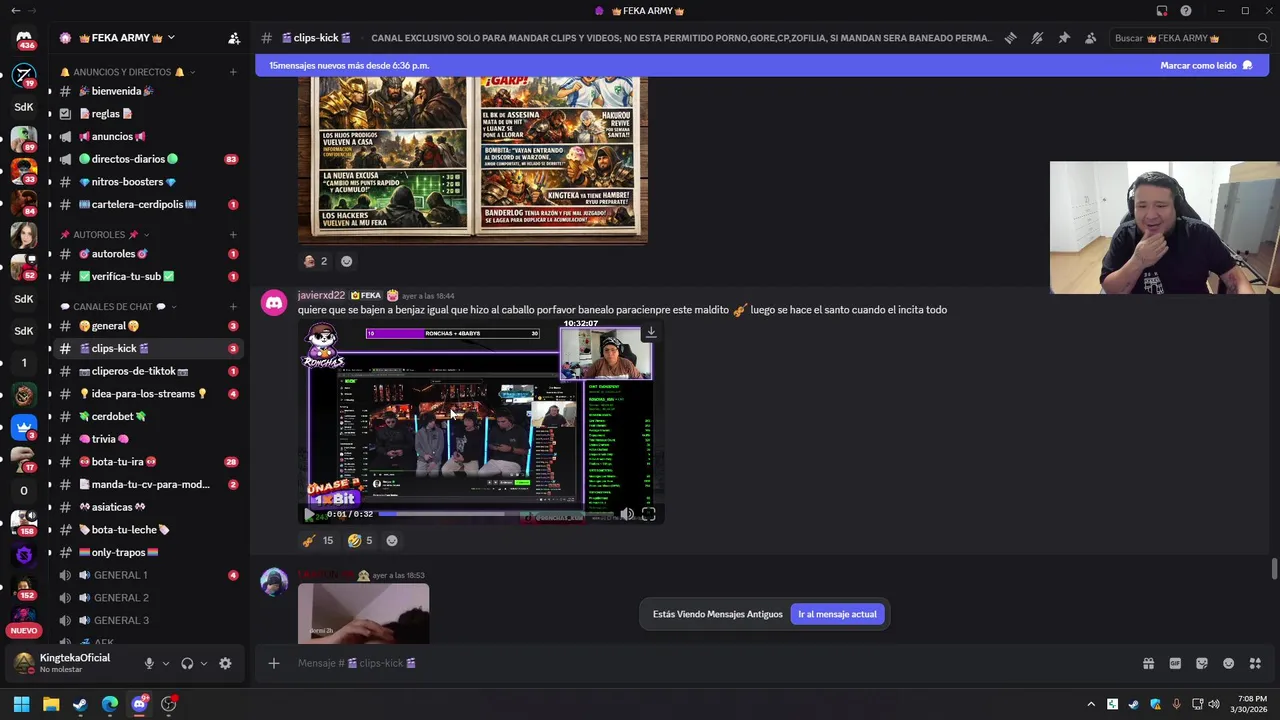Open the bienvenida channel
Image resolution: width=1280 pixels, height=720 pixels.
click(147, 91)
